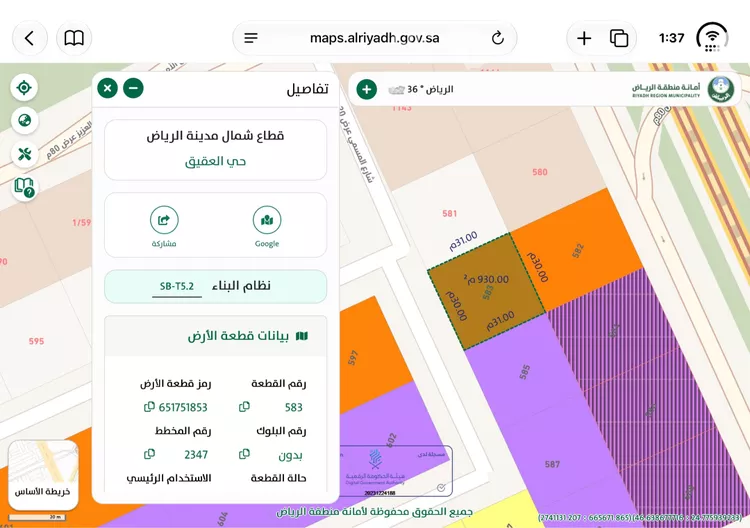Image resolution: width=750 pixels, height=528 pixels.
Task: Locate my position with crosshair icon
Action: tap(24, 88)
